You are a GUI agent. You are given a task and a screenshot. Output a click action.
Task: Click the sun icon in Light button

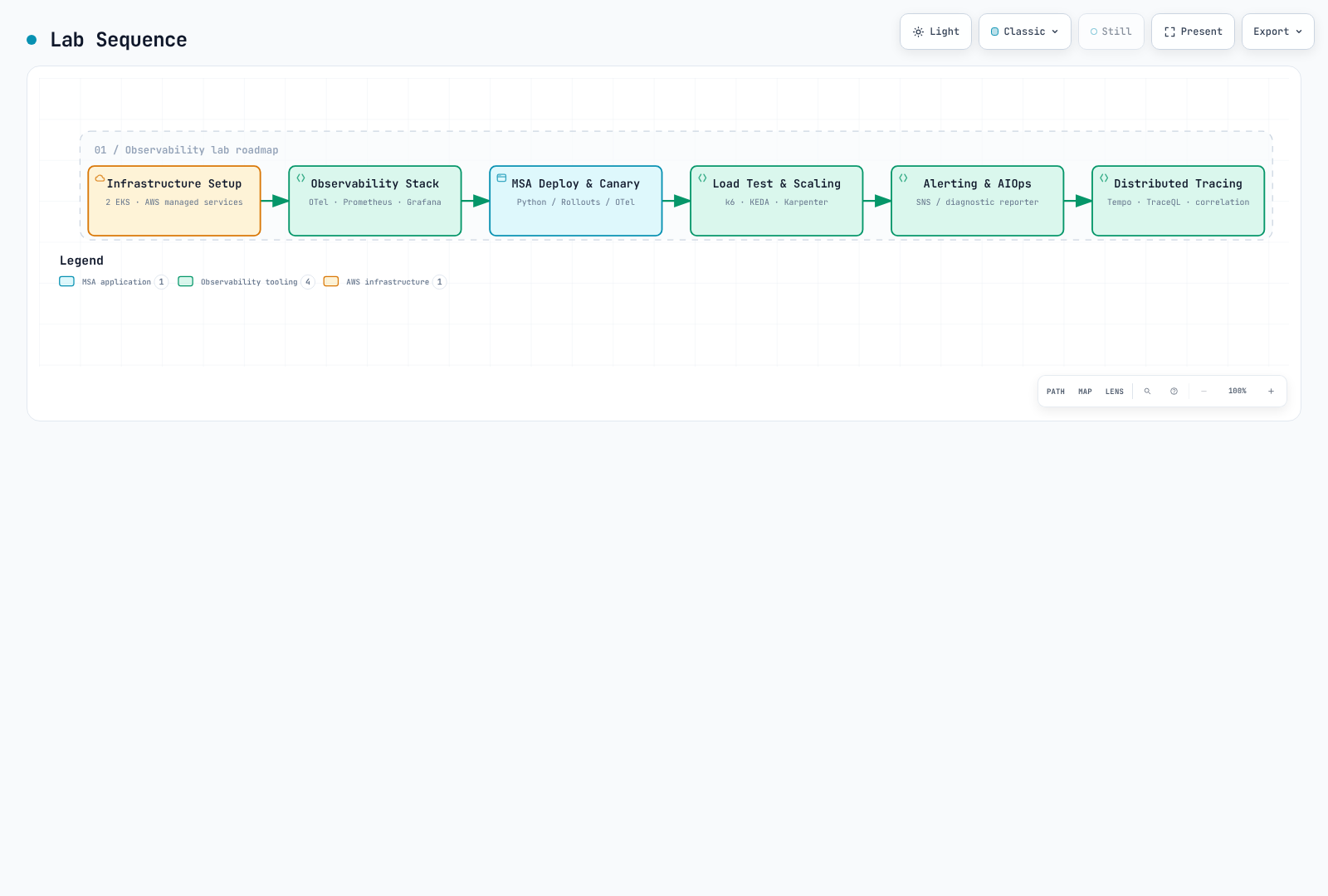pos(918,32)
